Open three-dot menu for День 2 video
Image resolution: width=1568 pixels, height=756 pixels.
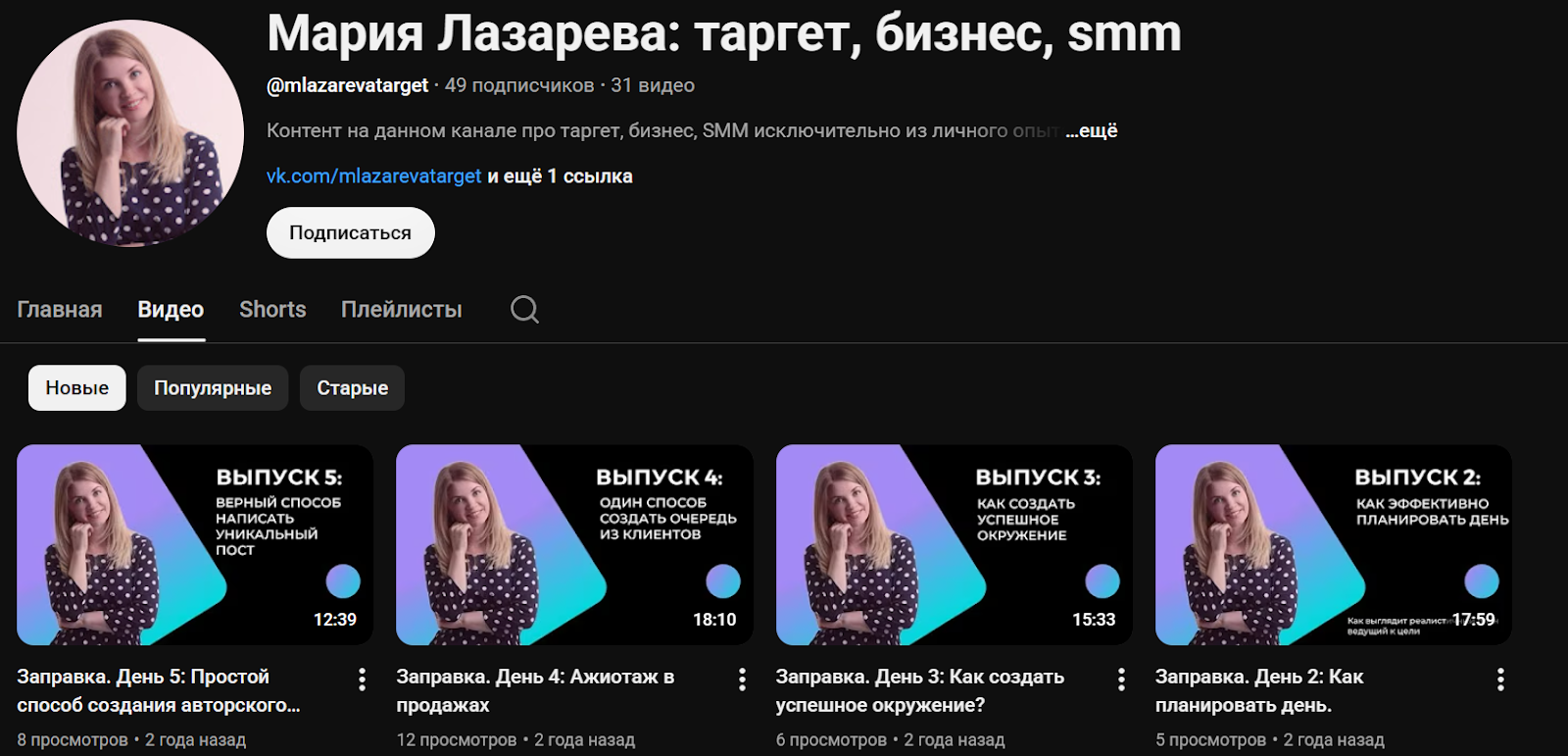pos(1500,680)
